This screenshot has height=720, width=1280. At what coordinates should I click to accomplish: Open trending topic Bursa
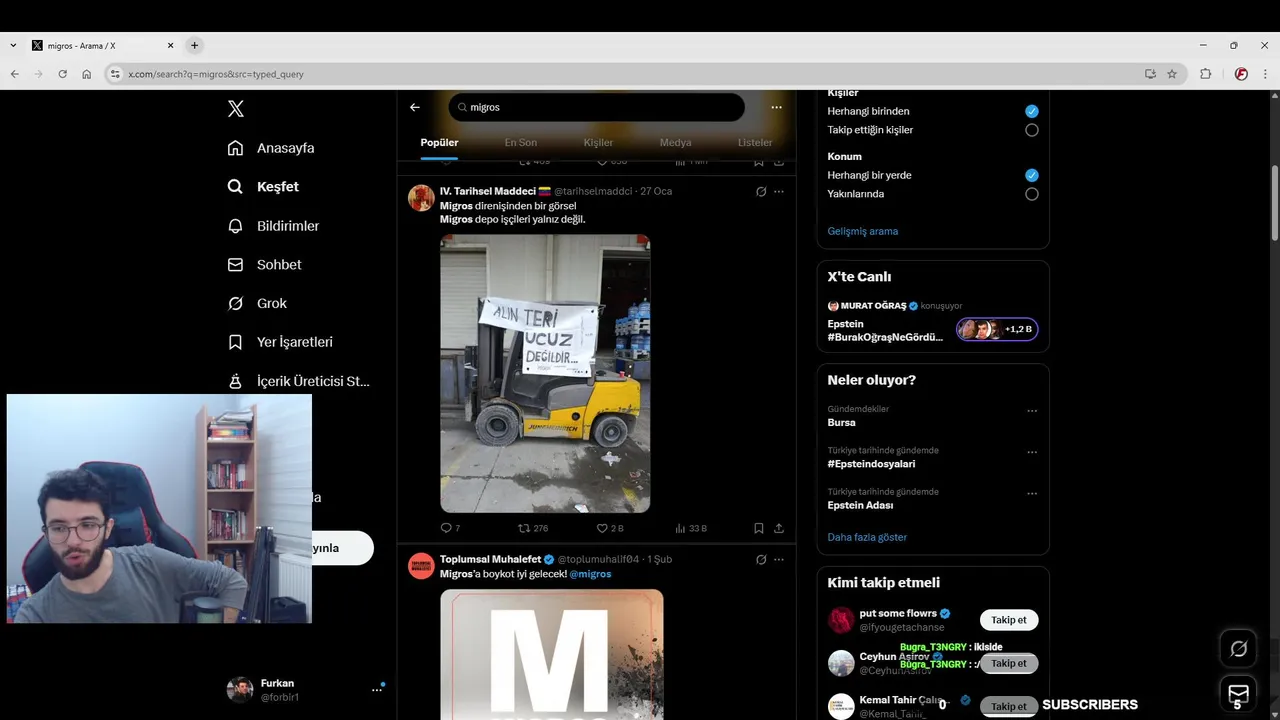pyautogui.click(x=841, y=423)
